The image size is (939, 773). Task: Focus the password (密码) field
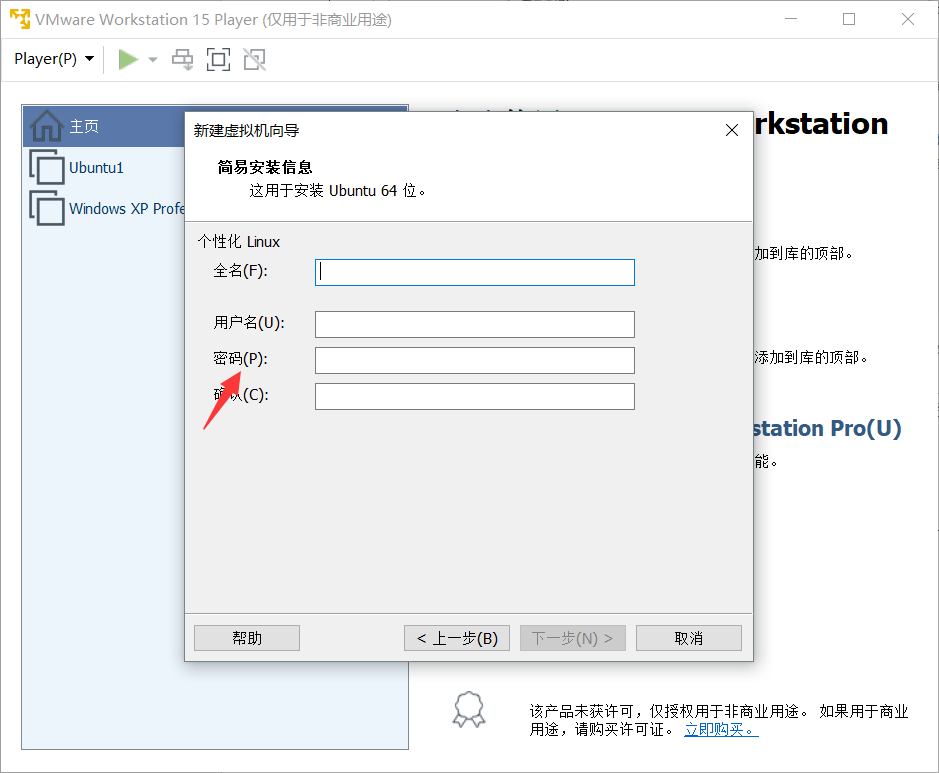[475, 360]
